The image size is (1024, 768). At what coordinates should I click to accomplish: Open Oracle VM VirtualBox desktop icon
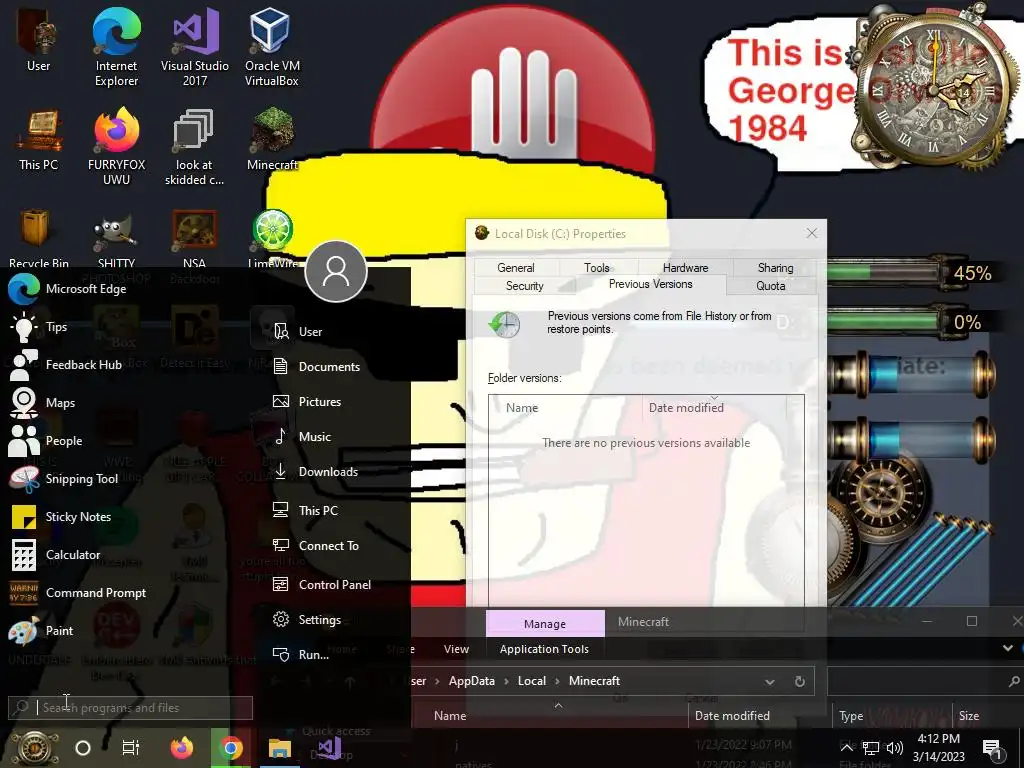272,46
